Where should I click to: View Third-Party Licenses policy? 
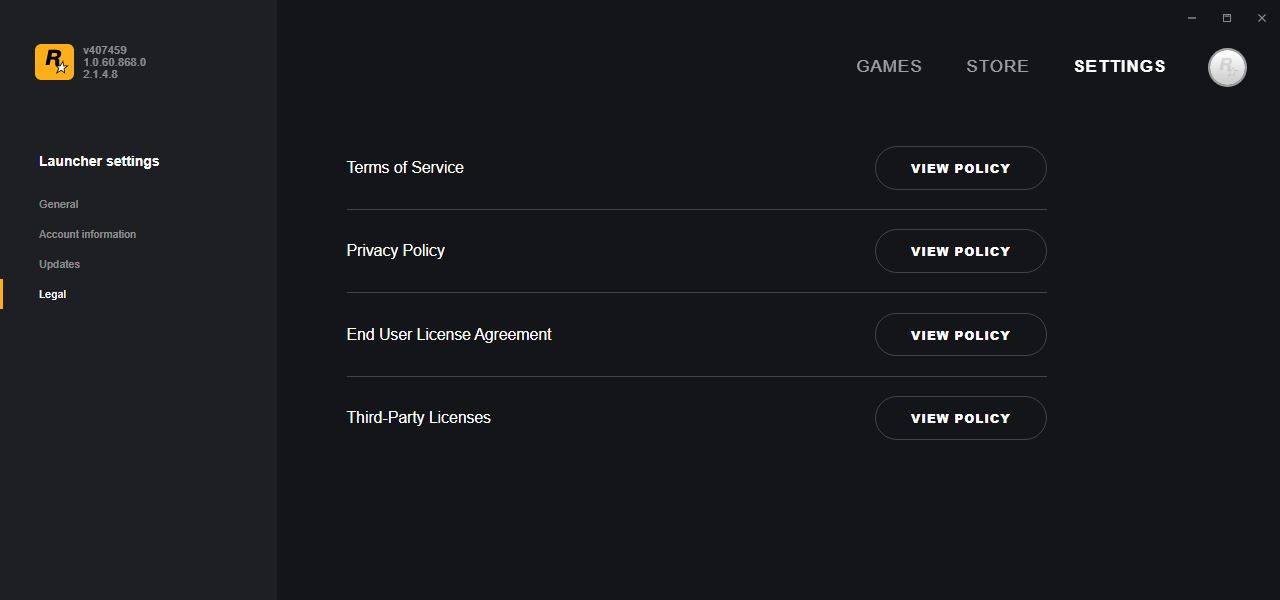tap(961, 418)
